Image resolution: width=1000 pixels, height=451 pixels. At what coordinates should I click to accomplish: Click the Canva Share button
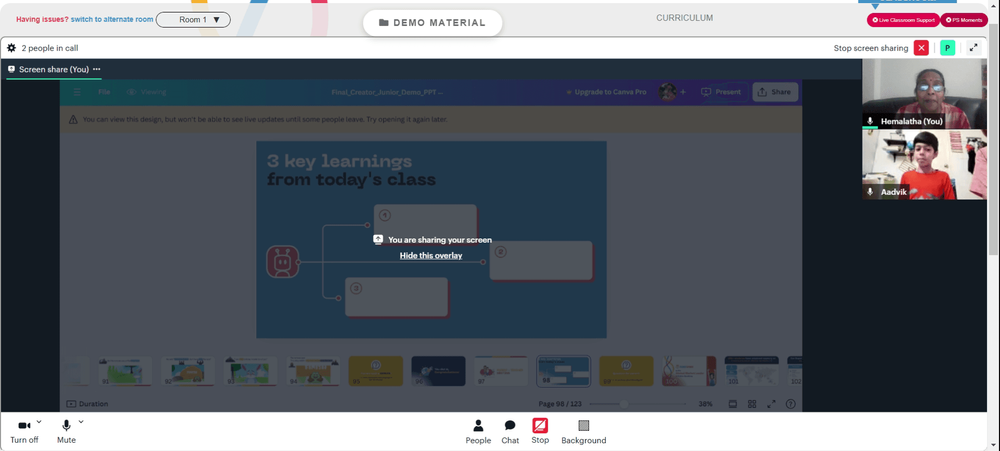[775, 92]
